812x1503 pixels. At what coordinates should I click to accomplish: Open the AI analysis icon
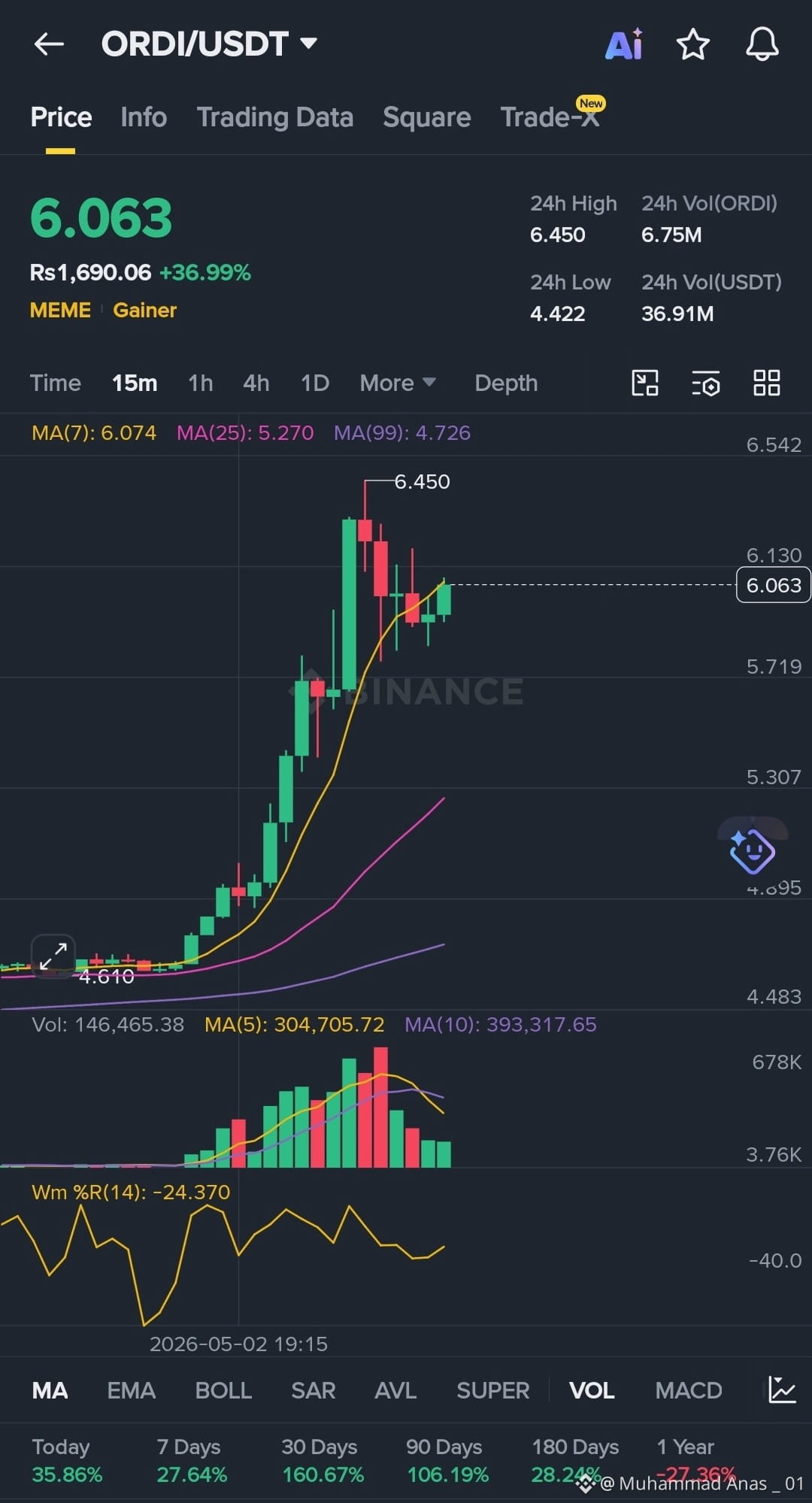[624, 44]
